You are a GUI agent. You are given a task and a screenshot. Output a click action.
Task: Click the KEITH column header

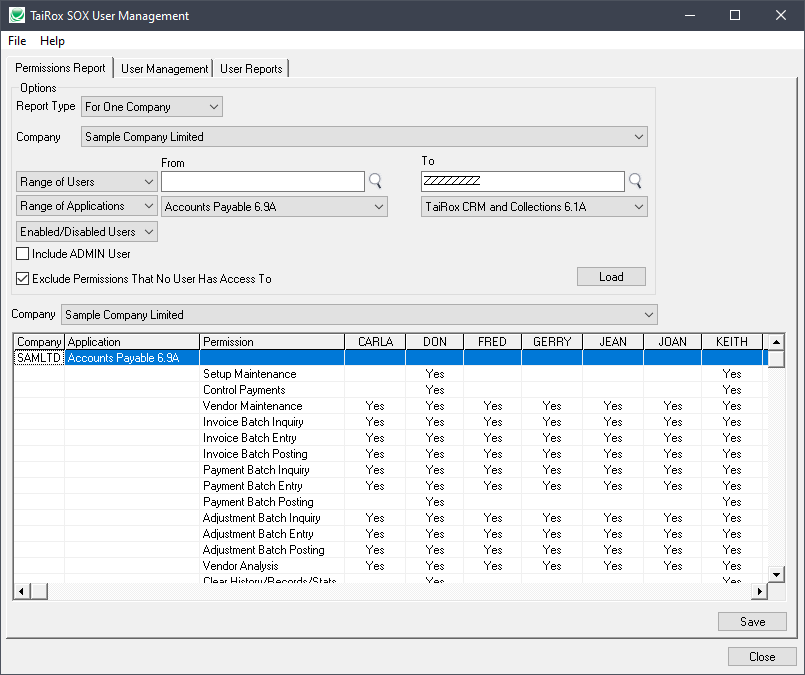pos(732,342)
